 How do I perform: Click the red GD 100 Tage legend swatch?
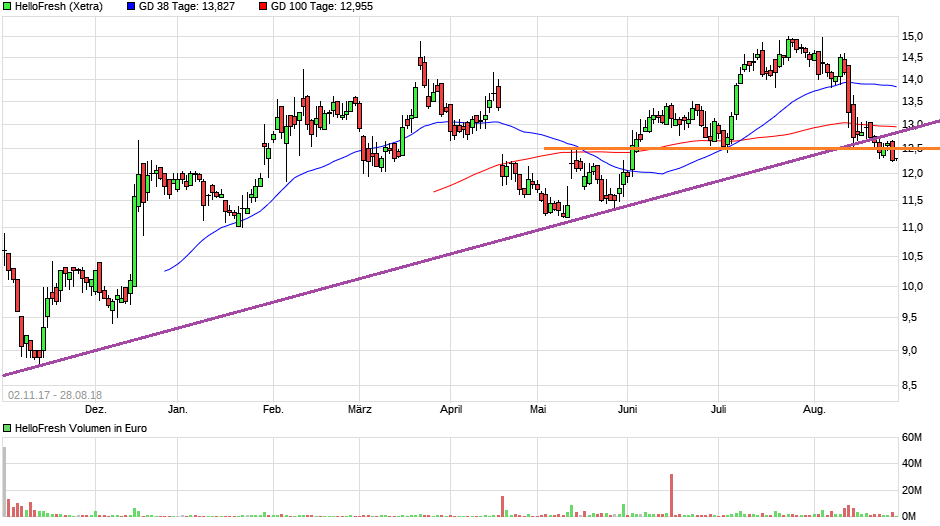(263, 6)
